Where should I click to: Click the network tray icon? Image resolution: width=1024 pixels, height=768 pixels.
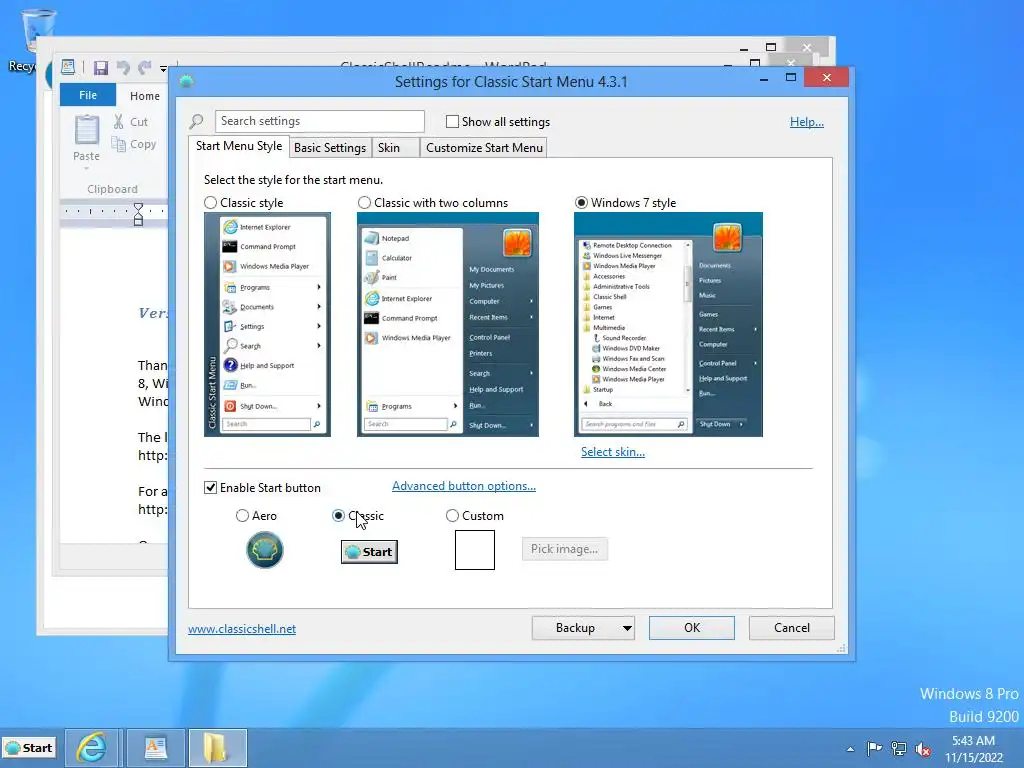click(899, 748)
